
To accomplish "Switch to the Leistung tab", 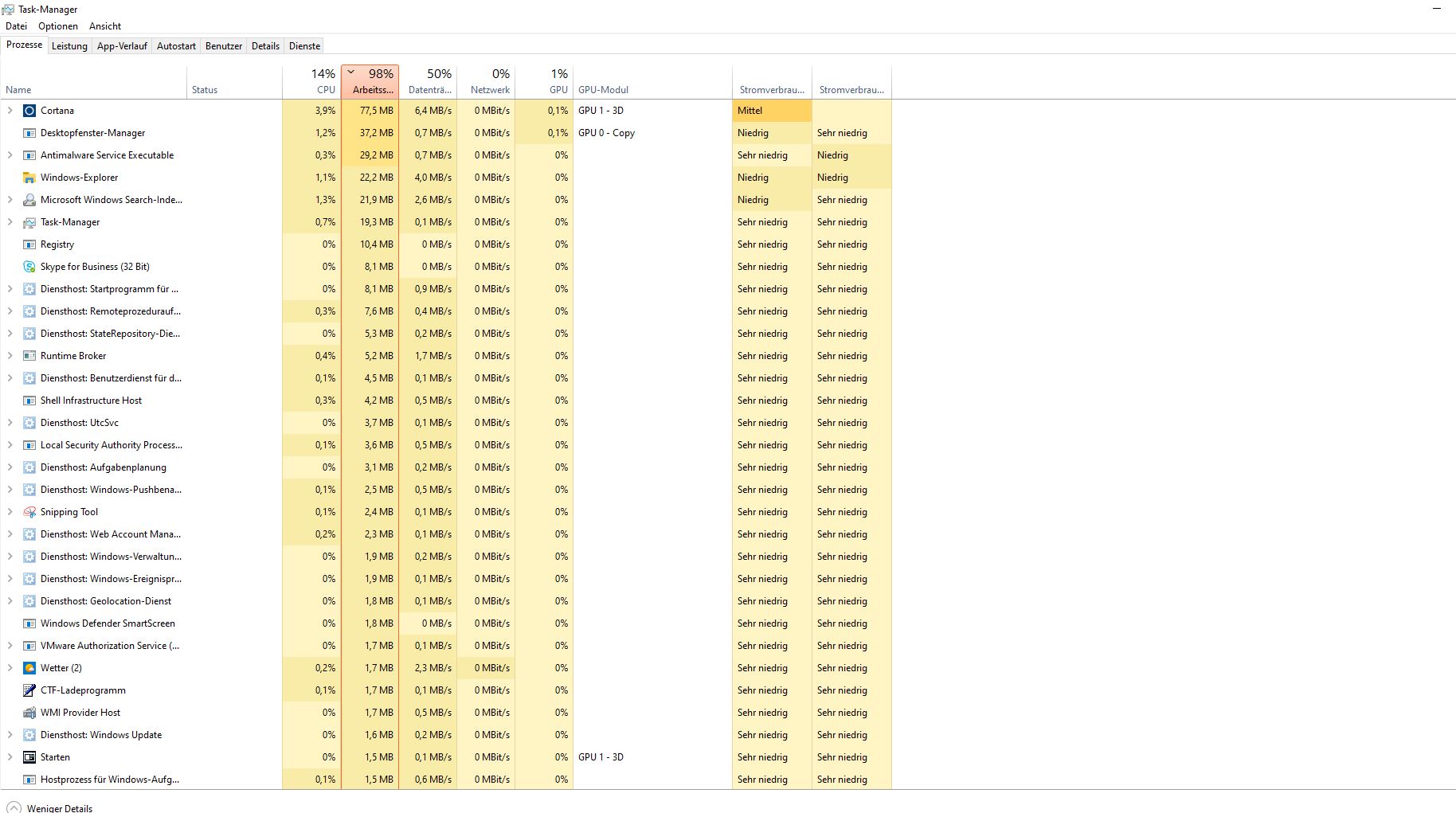I will 69,46.
